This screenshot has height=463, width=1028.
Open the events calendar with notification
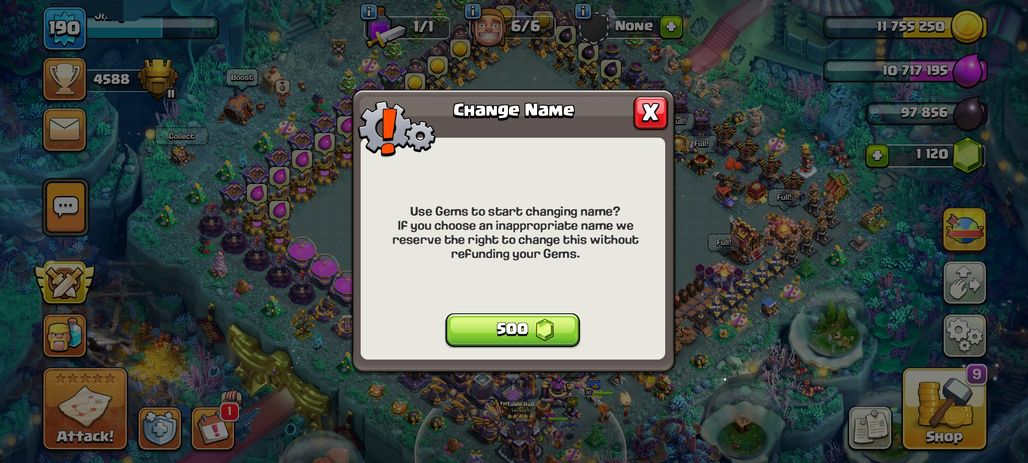[213, 429]
